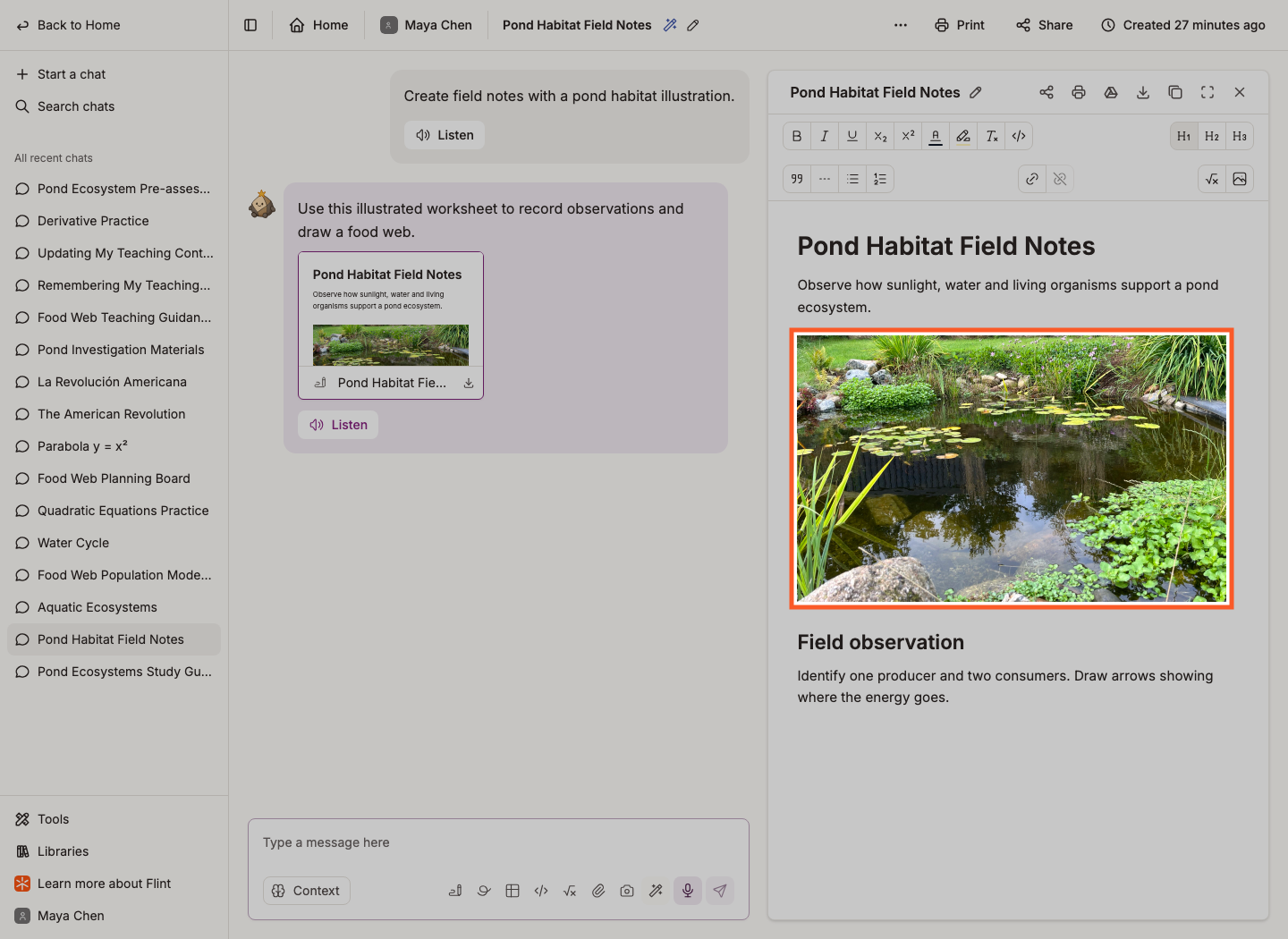The width and height of the screenshot is (1288, 939).
Task: Click Back to Home link
Action: 69,25
